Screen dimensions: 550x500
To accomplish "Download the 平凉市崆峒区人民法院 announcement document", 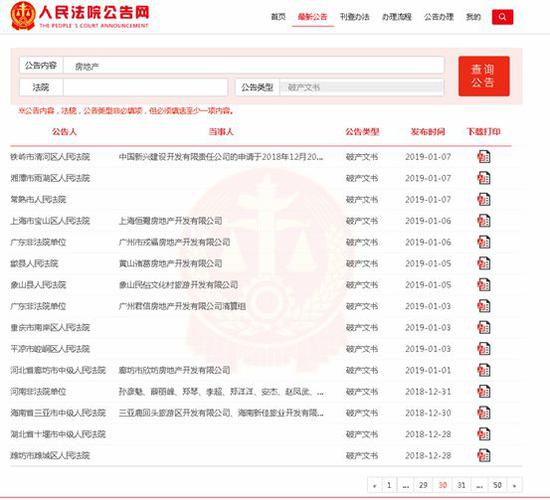I will click(484, 349).
